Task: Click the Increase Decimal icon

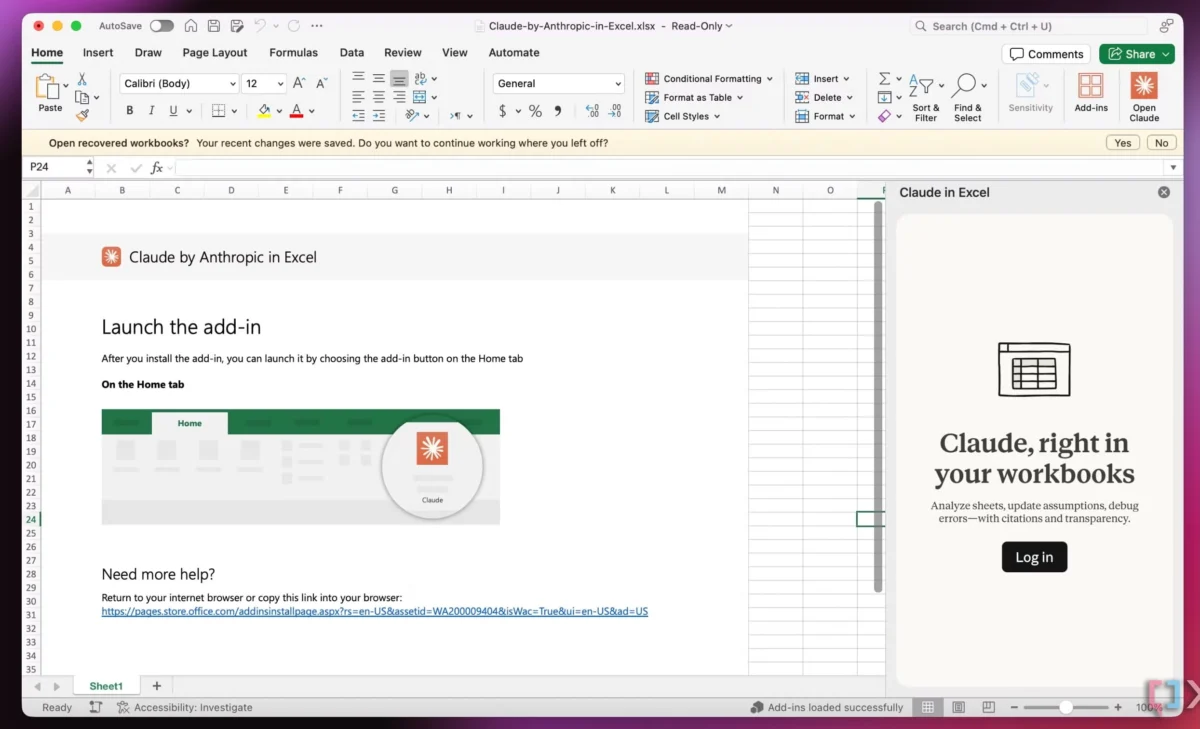Action: click(x=592, y=111)
